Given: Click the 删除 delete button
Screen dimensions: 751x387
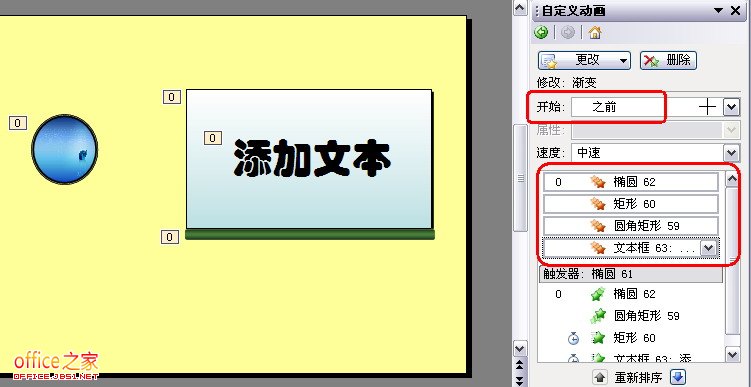Looking at the screenshot, I should [668, 60].
